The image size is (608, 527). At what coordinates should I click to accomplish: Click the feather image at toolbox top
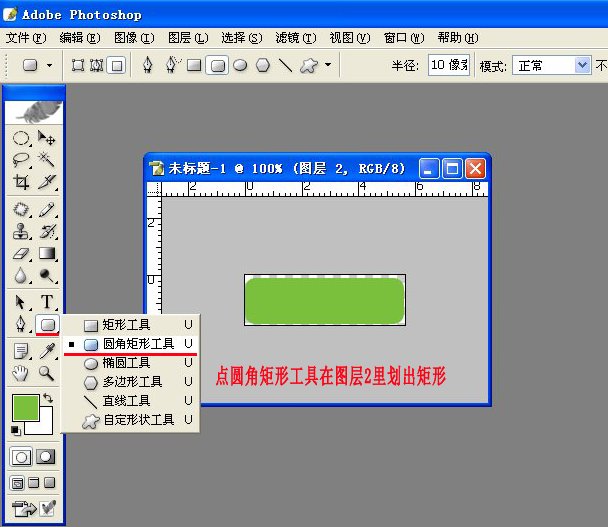[x=34, y=112]
